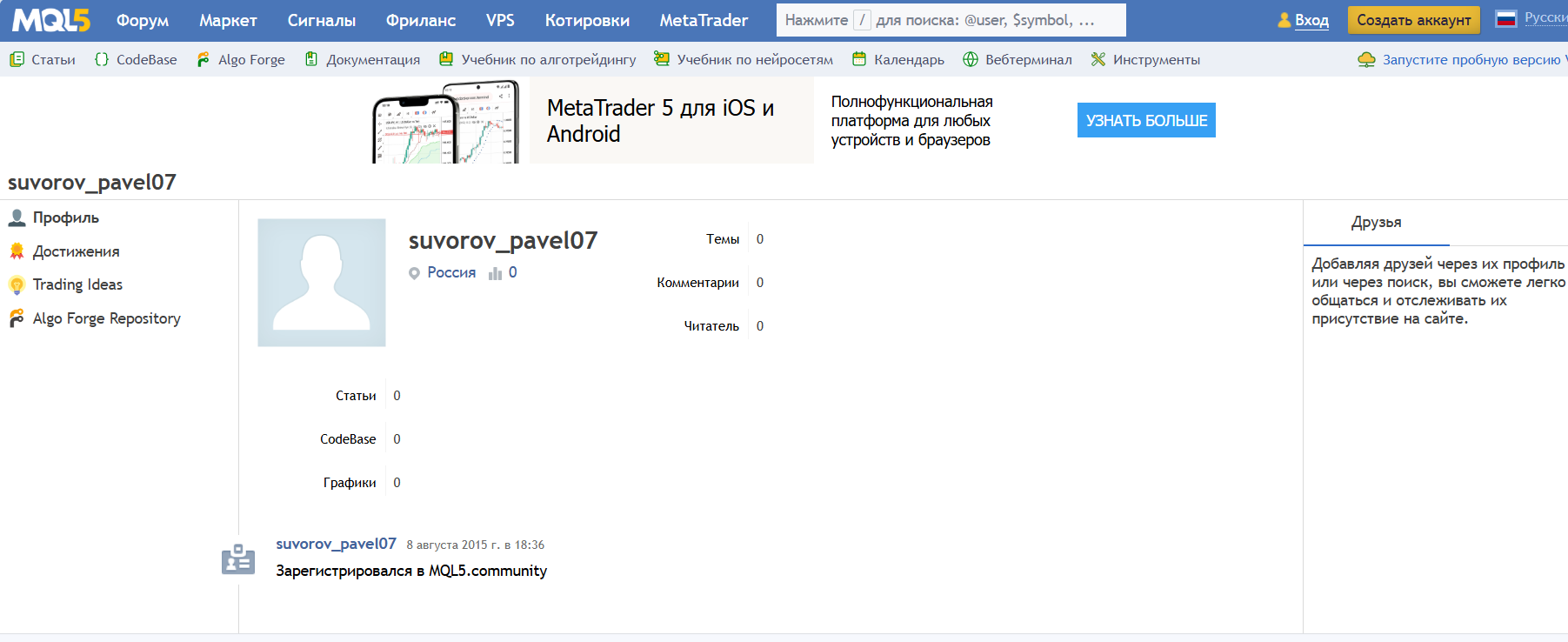
Task: Click the УЗНАТЬ БОЛЬШЕ banner button
Action: point(1146,120)
